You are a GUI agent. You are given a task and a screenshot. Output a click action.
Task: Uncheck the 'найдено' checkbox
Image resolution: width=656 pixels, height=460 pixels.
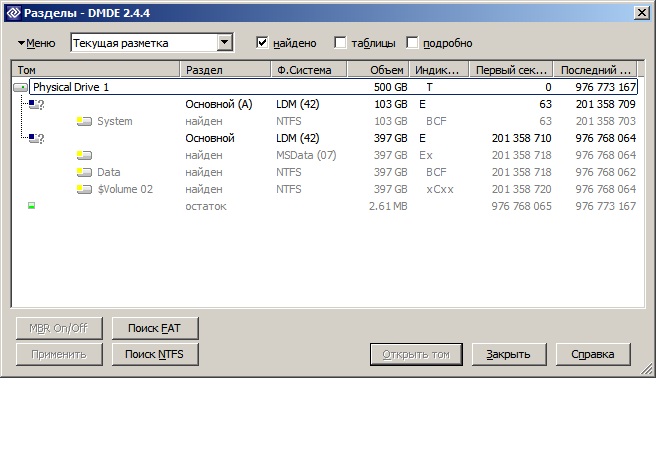pos(262,43)
